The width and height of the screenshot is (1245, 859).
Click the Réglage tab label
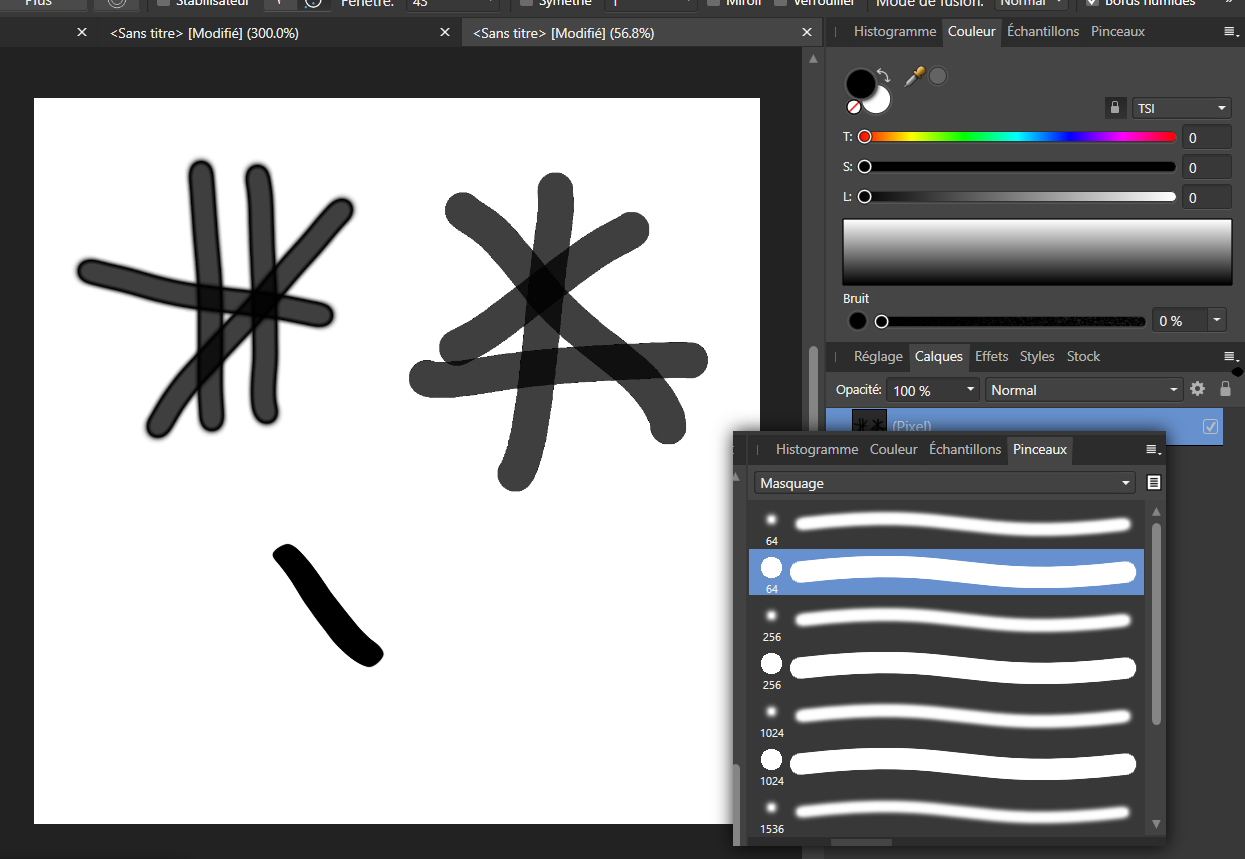click(877, 356)
